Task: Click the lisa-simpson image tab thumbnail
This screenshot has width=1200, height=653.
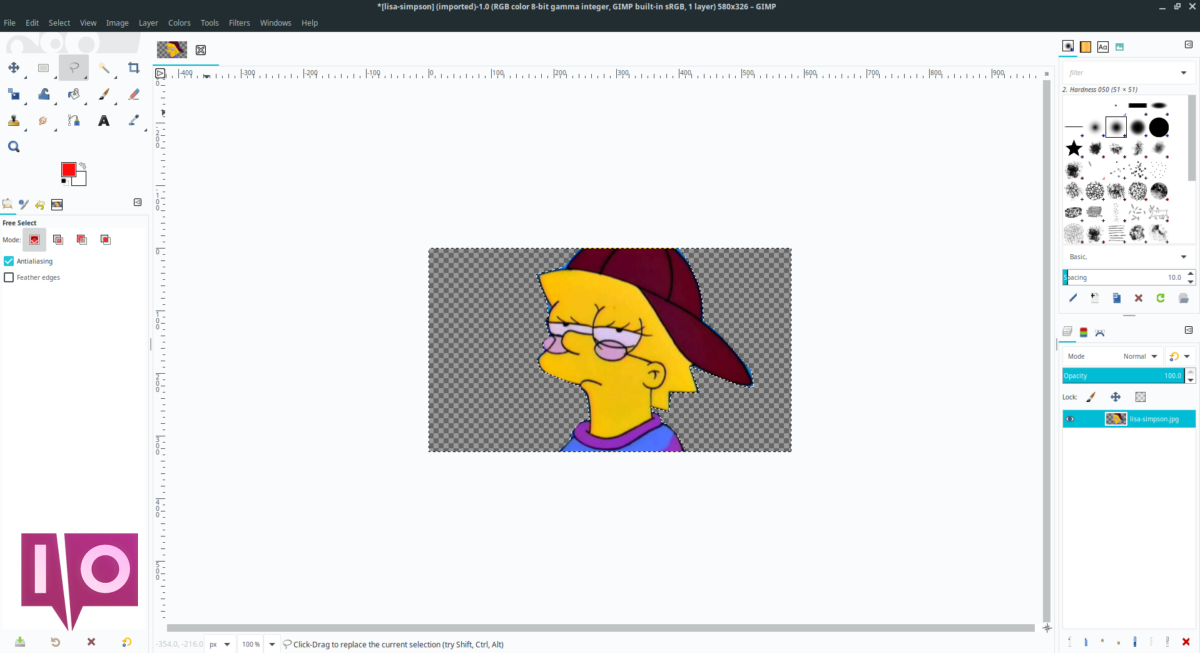Action: (x=172, y=49)
